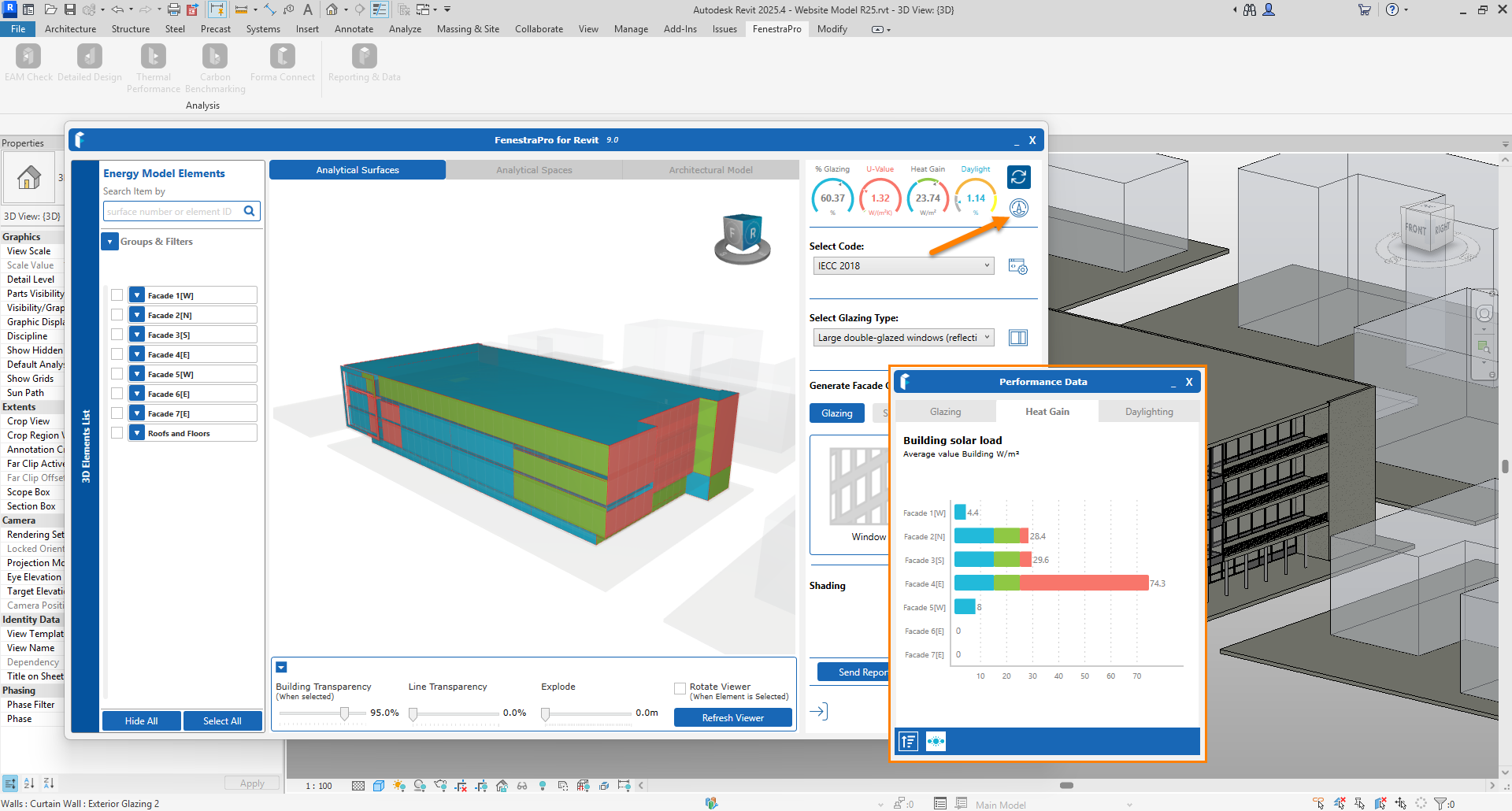Tick the Roofs and Floors checkbox

click(x=117, y=433)
